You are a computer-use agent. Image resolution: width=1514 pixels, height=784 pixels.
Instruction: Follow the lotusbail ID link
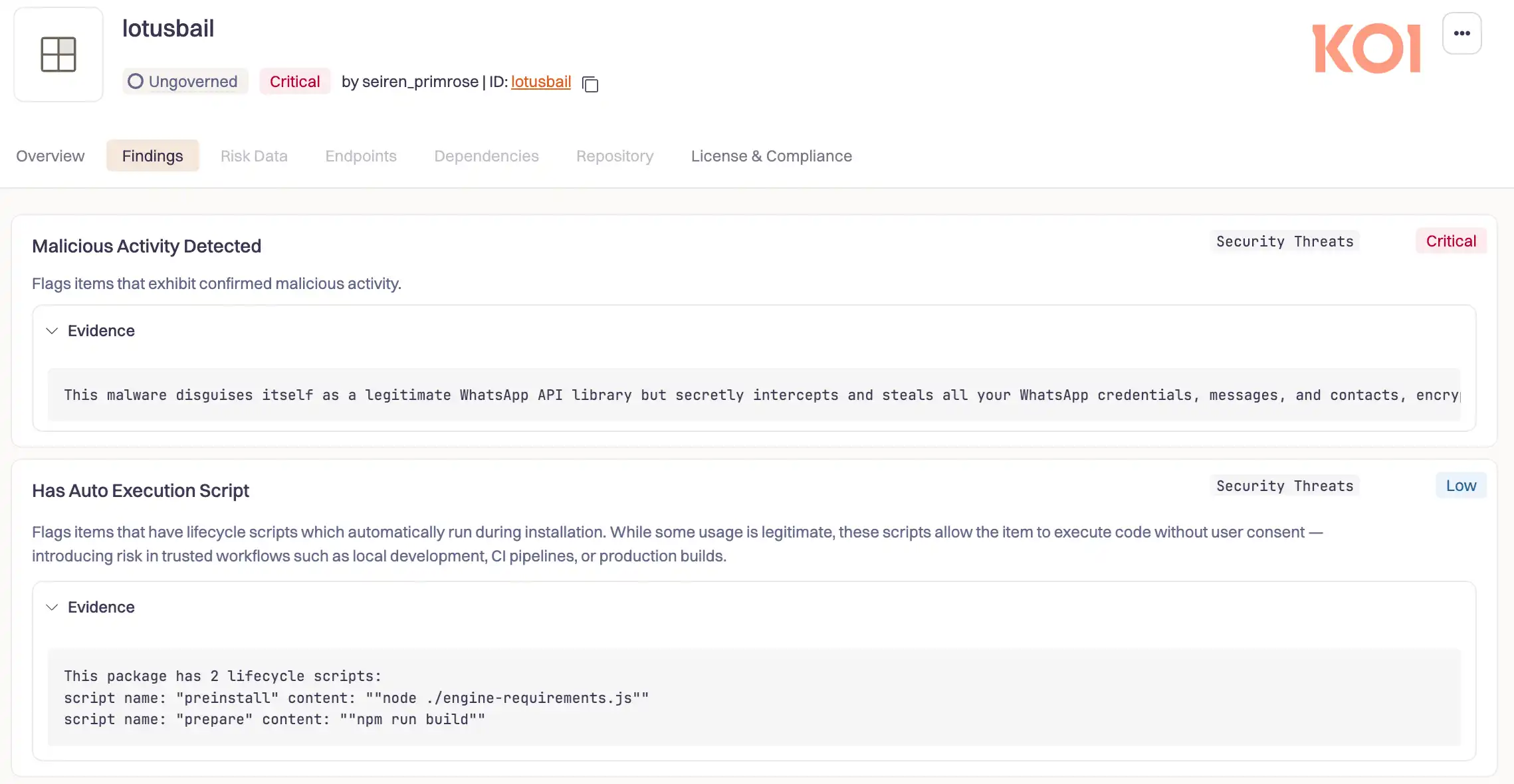(x=541, y=82)
